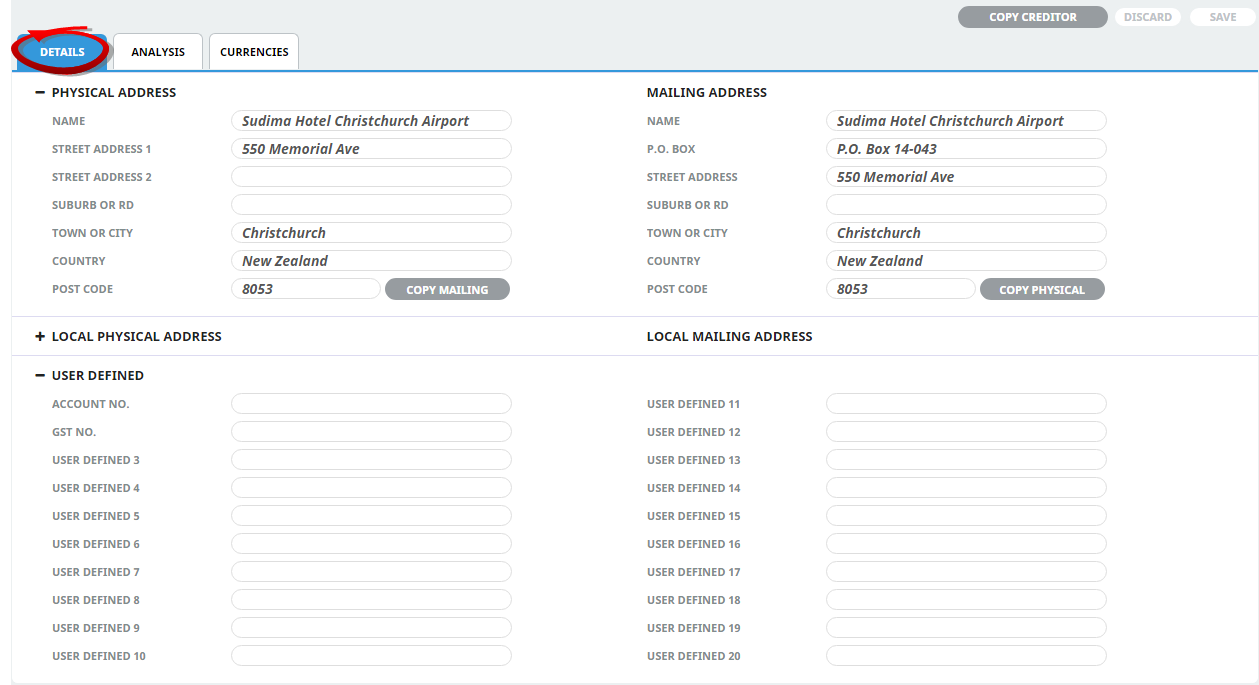This screenshot has width=1259, height=685.
Task: Expand the Local Physical Address section
Action: (40, 337)
